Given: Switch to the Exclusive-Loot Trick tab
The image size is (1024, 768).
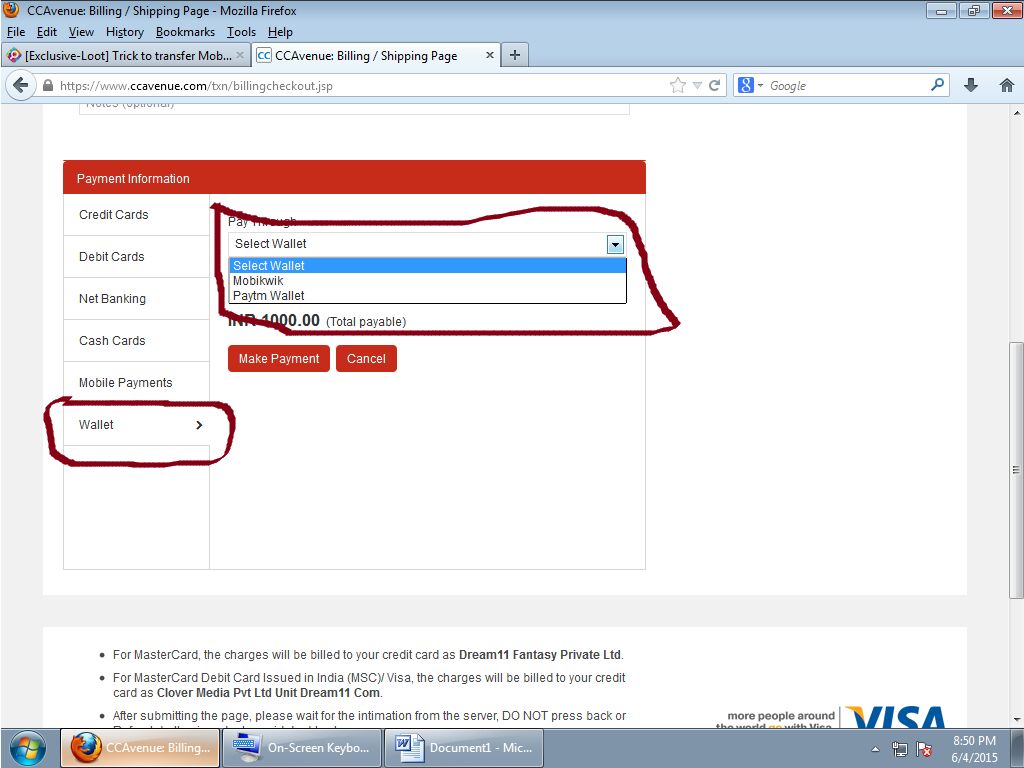Looking at the screenshot, I should [125, 56].
